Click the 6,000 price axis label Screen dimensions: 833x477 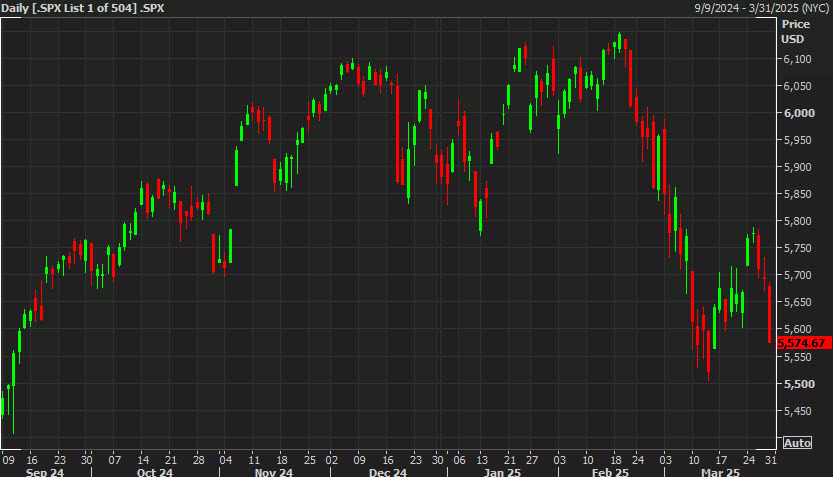(797, 114)
